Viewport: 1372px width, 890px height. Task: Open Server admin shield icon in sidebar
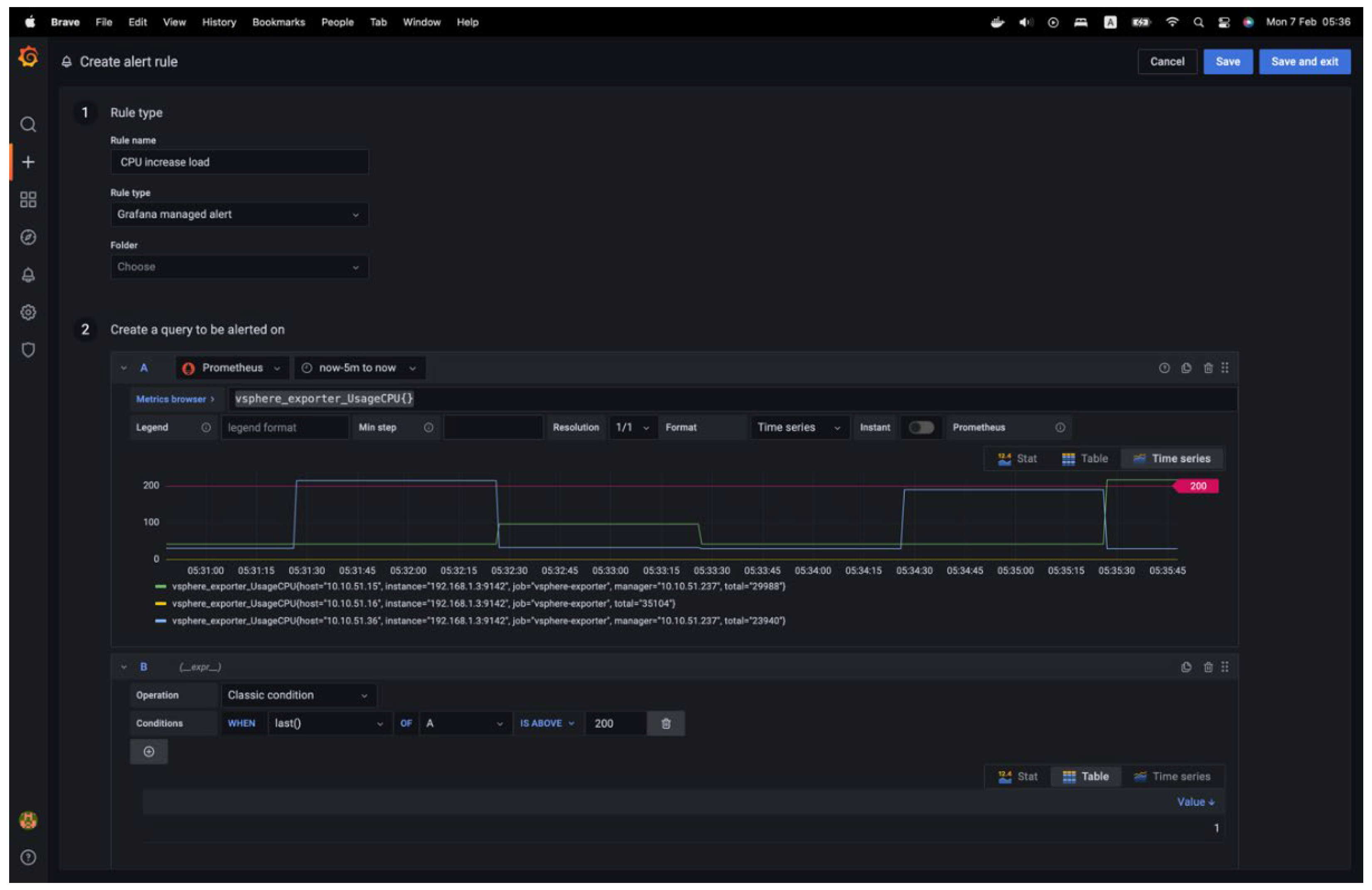coord(28,350)
